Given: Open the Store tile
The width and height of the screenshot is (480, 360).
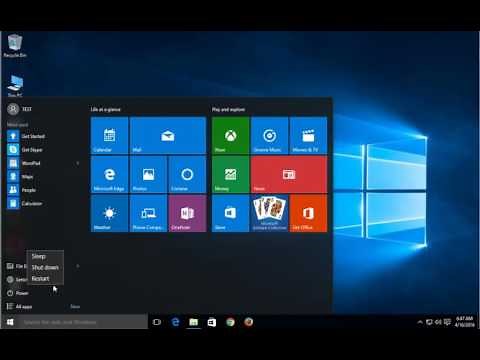Looking at the screenshot, I should coord(230,213).
